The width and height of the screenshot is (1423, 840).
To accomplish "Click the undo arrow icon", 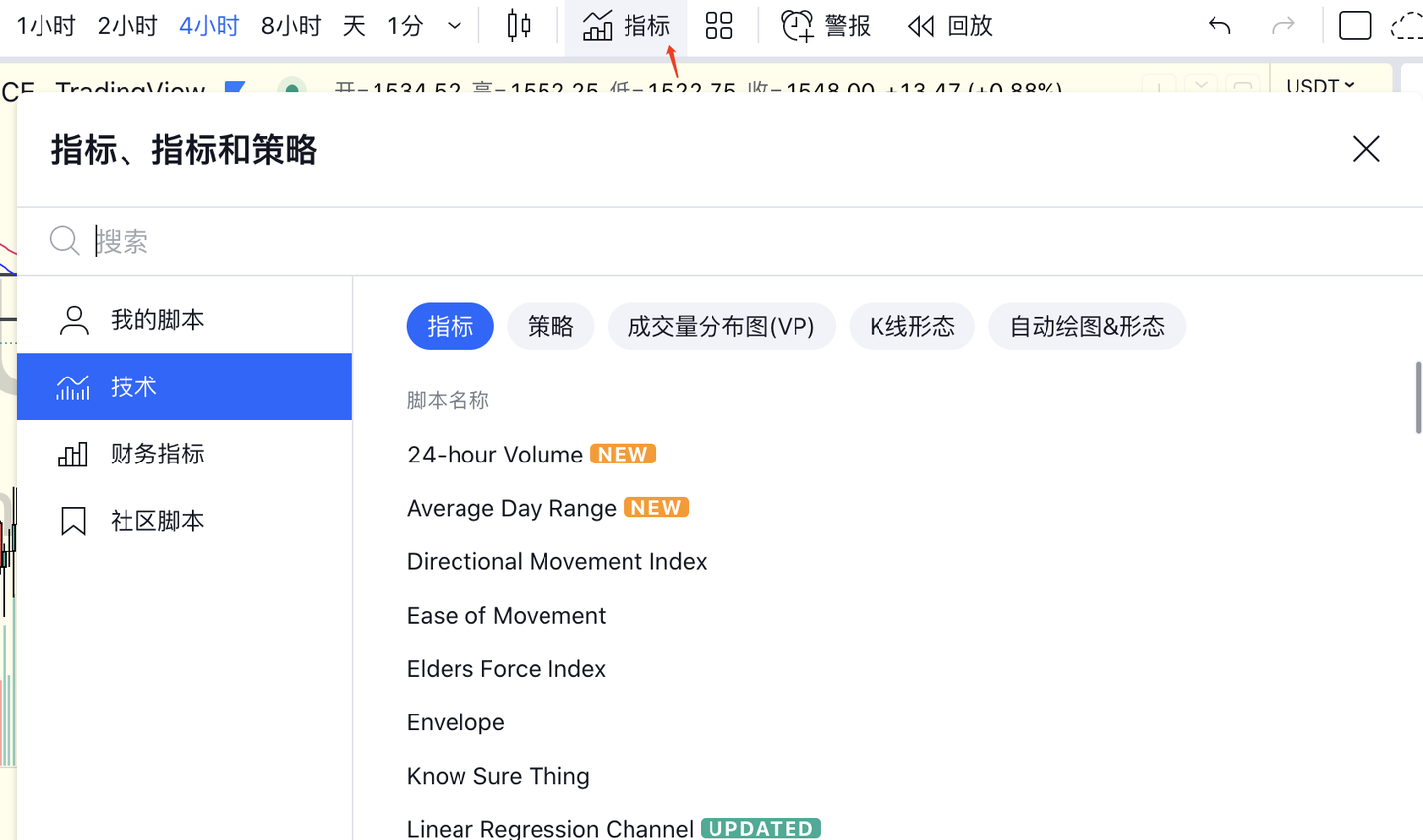I will (x=1218, y=26).
